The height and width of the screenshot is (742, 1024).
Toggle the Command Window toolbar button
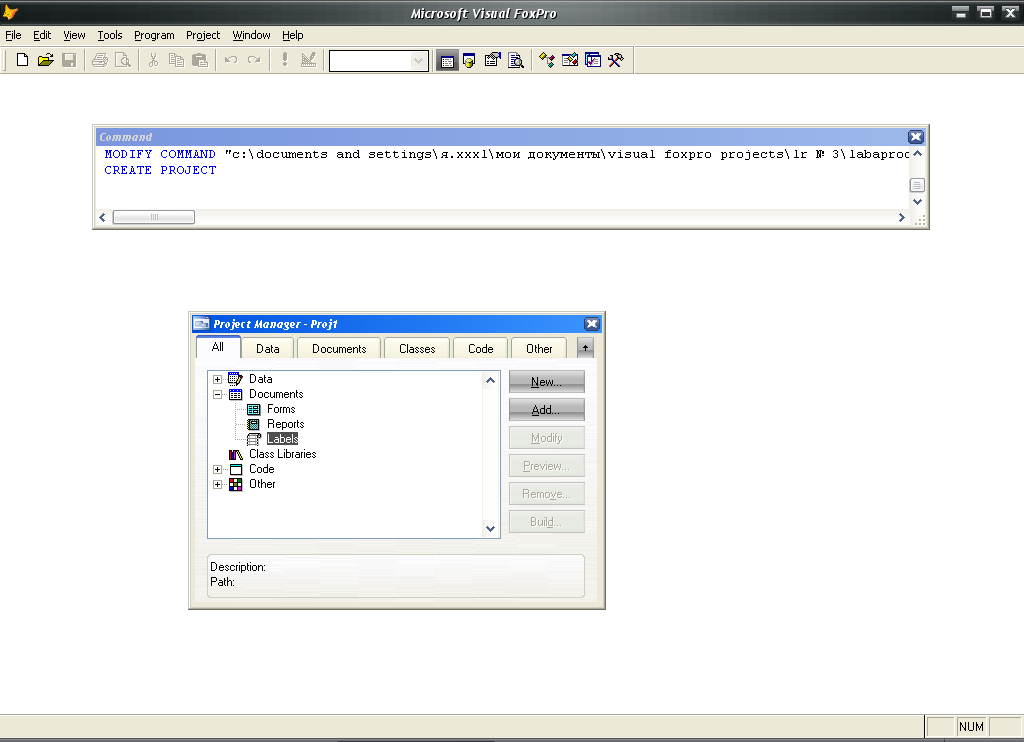coord(447,61)
